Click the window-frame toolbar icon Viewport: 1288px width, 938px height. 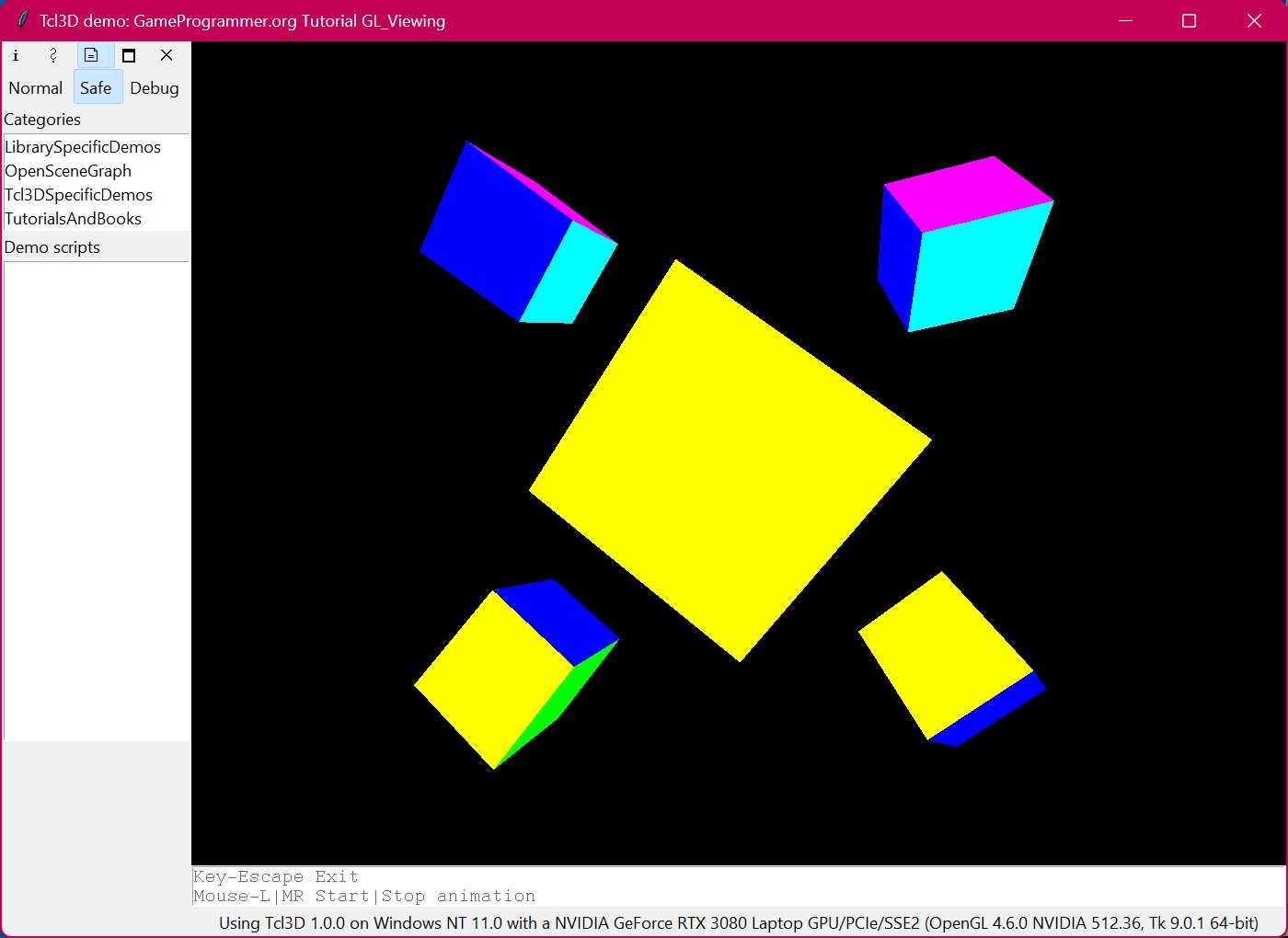tap(129, 55)
